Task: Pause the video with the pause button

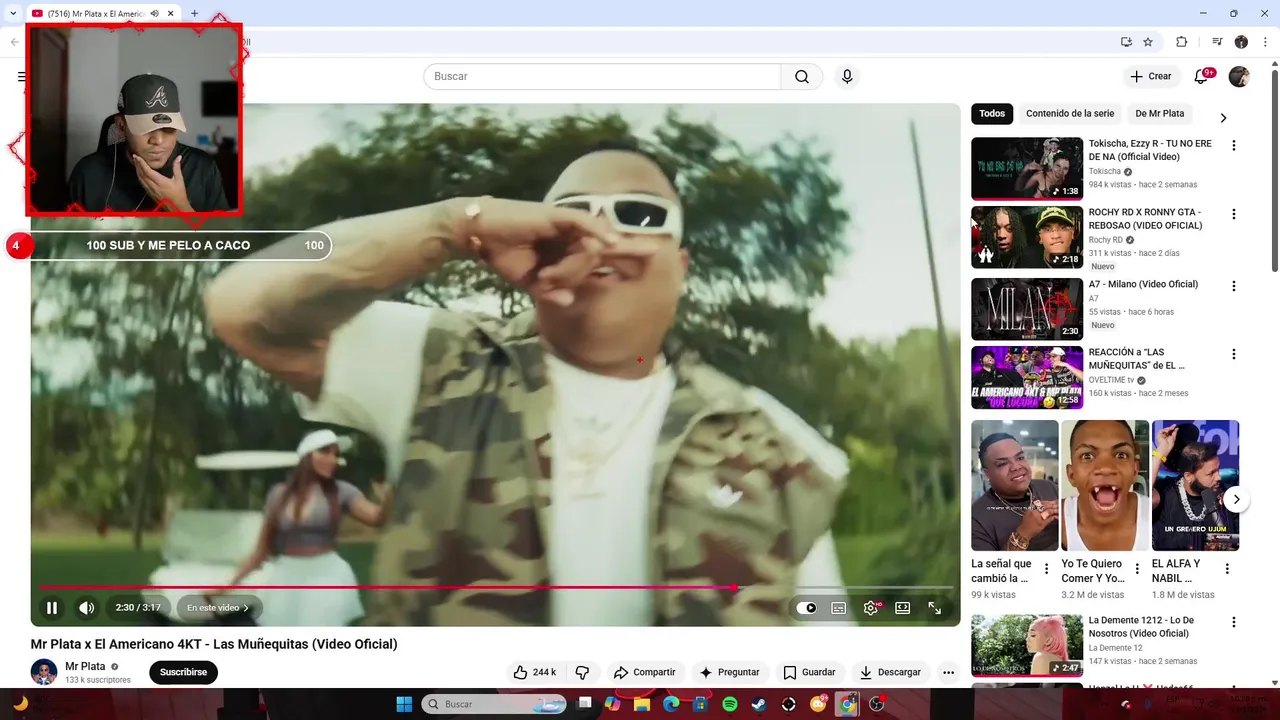Action: 52,608
